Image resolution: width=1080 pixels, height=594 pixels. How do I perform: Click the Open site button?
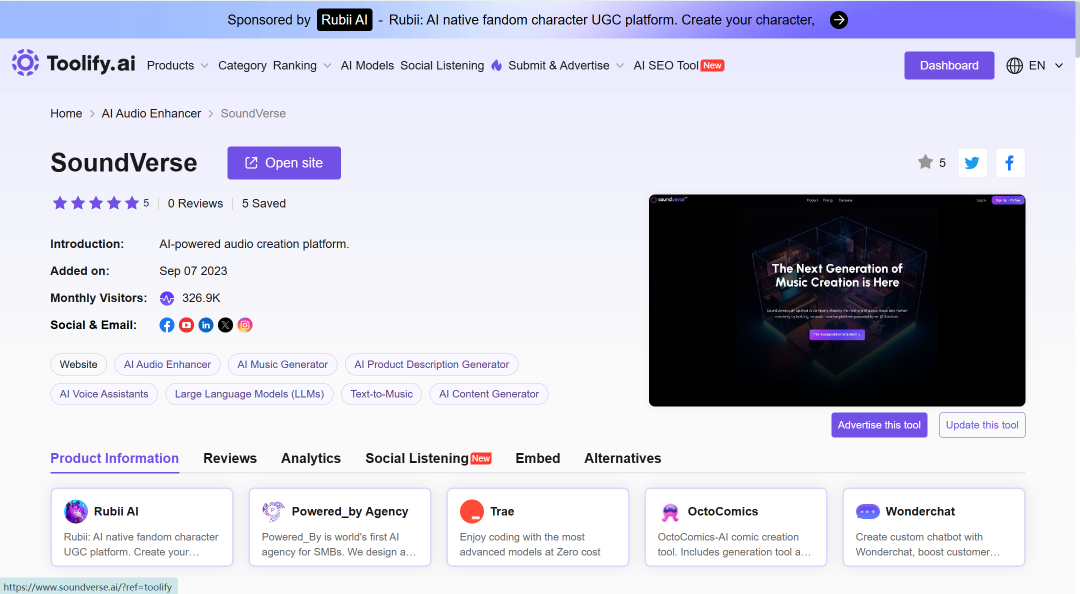[x=284, y=163]
